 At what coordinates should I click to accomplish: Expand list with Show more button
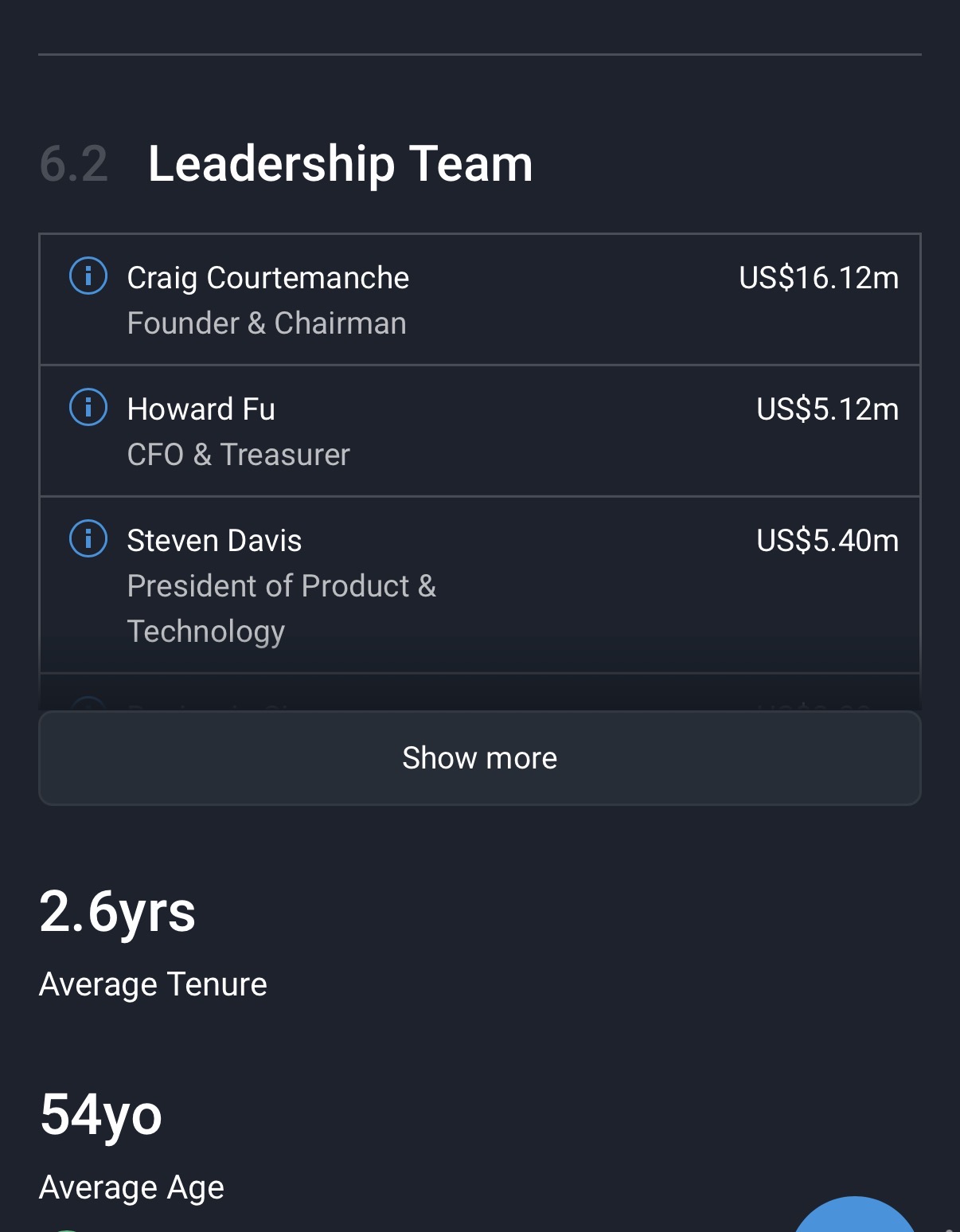click(x=479, y=757)
